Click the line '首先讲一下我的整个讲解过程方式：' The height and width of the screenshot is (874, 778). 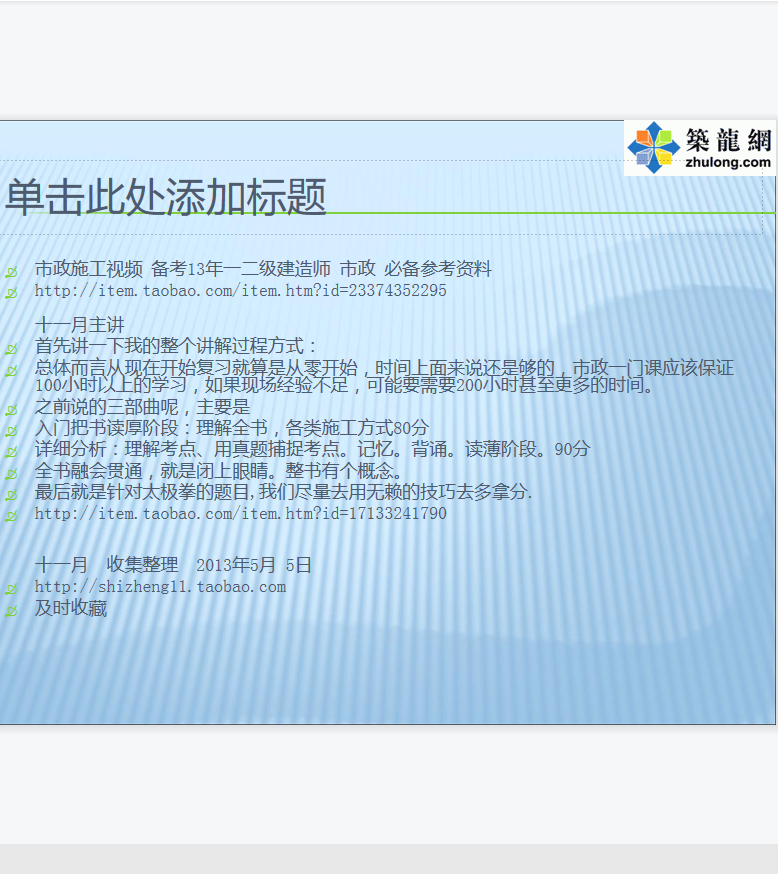(176, 346)
